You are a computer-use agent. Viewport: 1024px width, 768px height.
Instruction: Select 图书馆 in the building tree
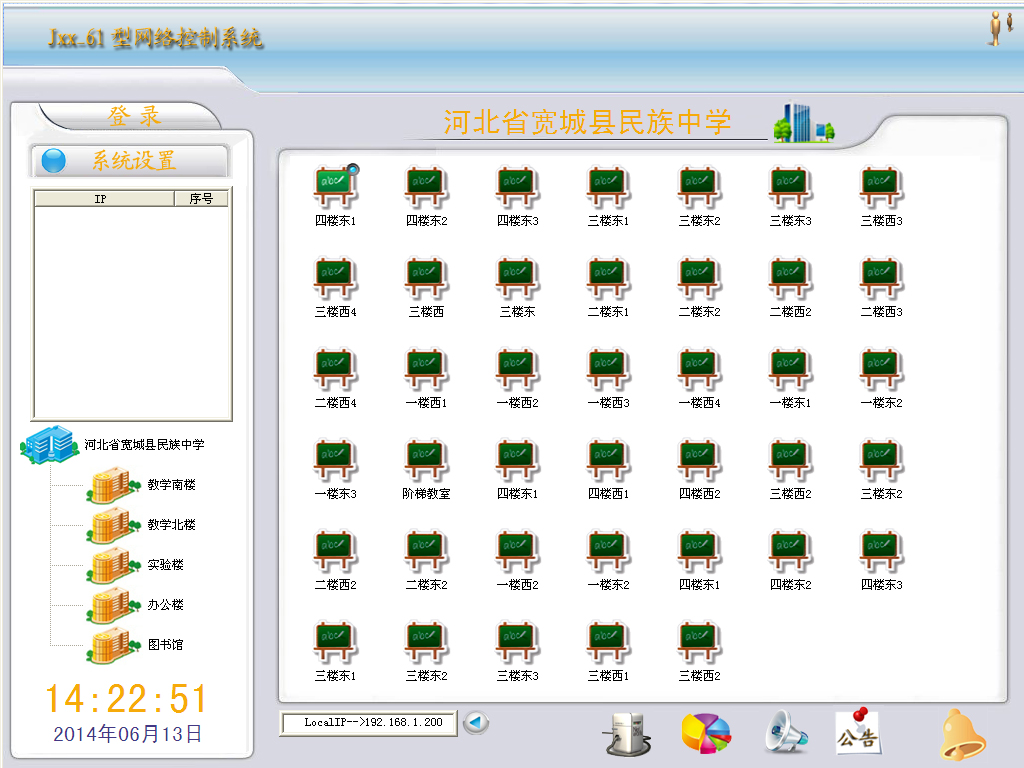pos(165,645)
